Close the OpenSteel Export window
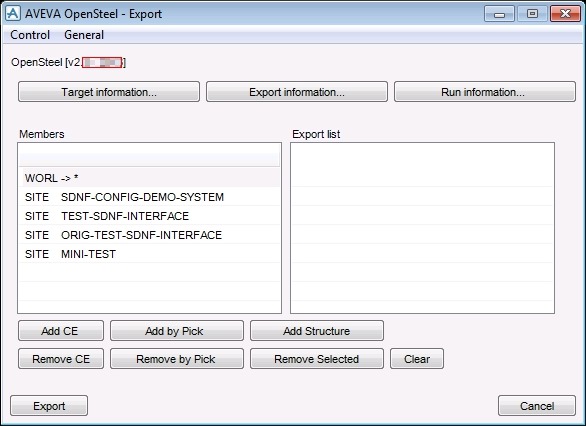The height and width of the screenshot is (426, 586). [x=565, y=14]
